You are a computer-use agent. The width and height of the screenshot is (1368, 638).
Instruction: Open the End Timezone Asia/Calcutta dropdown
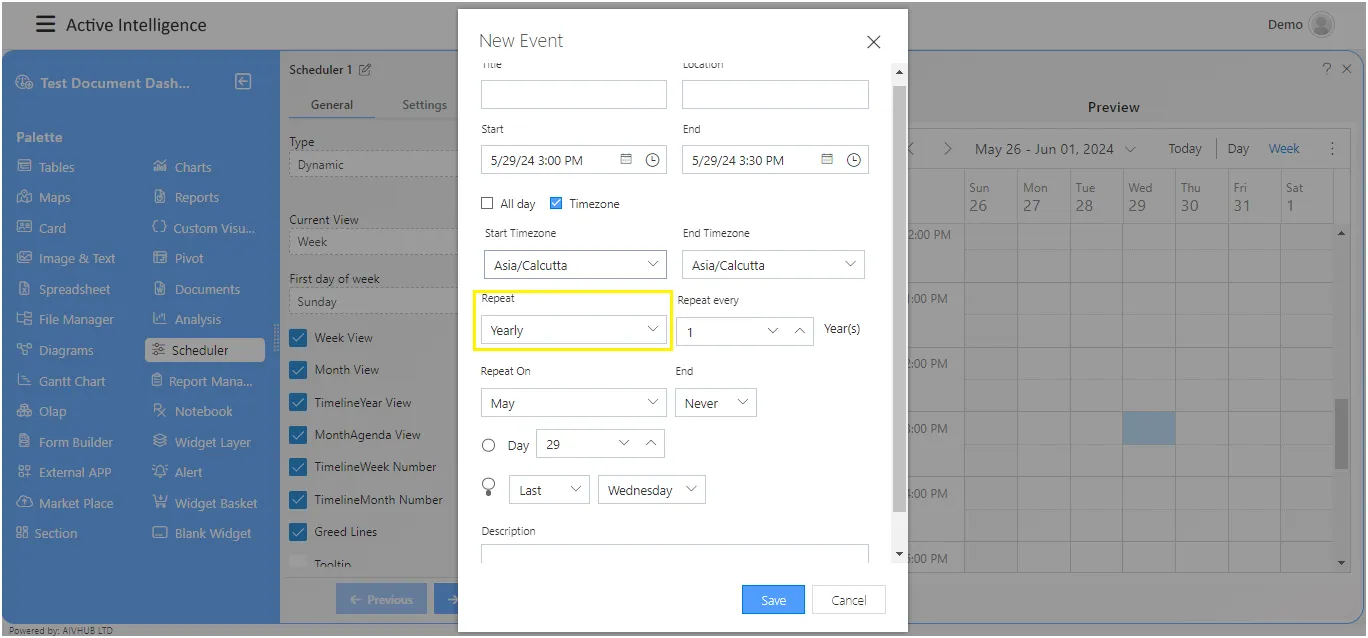[773, 264]
